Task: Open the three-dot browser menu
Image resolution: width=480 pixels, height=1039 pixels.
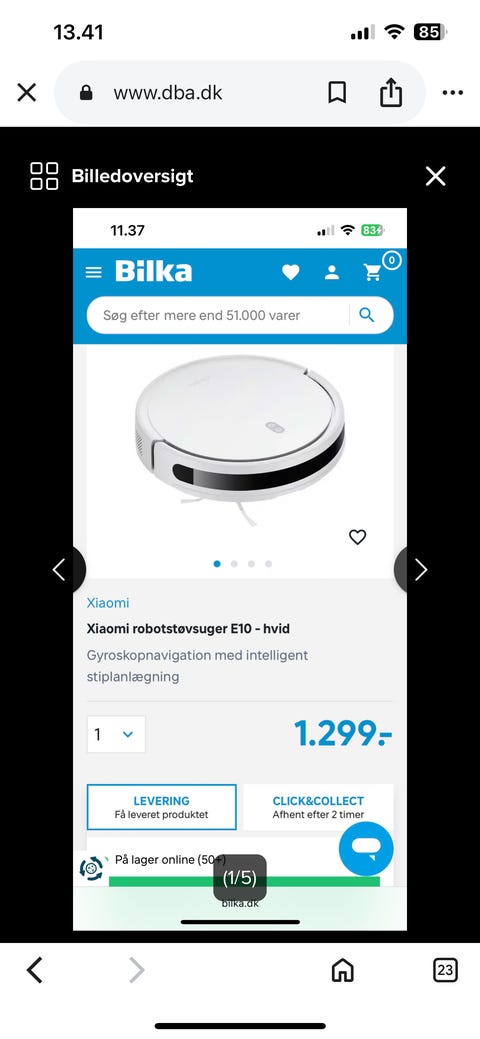Action: 453,93
